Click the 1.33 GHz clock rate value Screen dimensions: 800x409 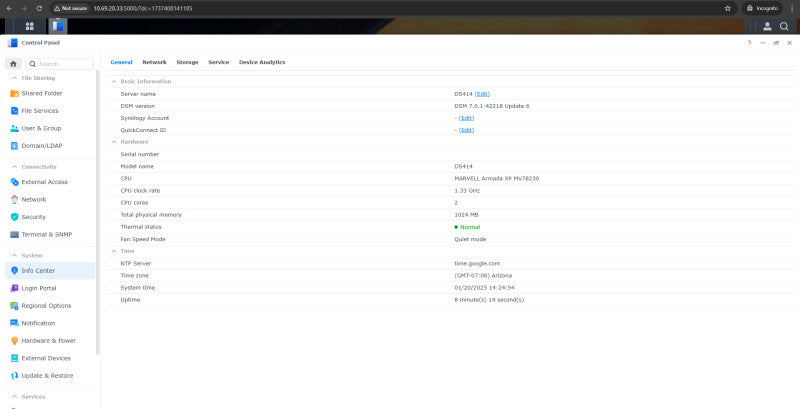467,191
